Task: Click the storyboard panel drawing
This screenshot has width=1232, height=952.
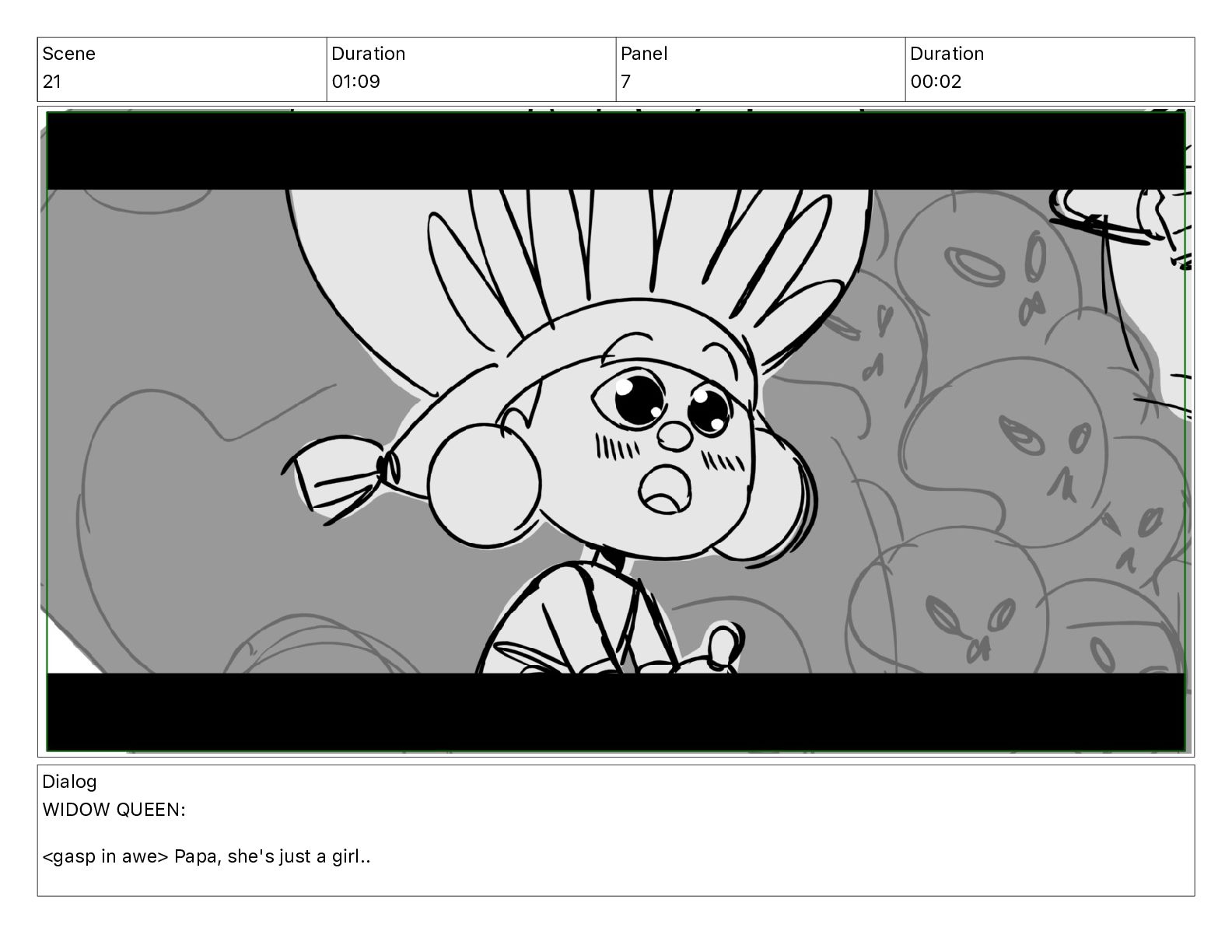Action: point(616,432)
